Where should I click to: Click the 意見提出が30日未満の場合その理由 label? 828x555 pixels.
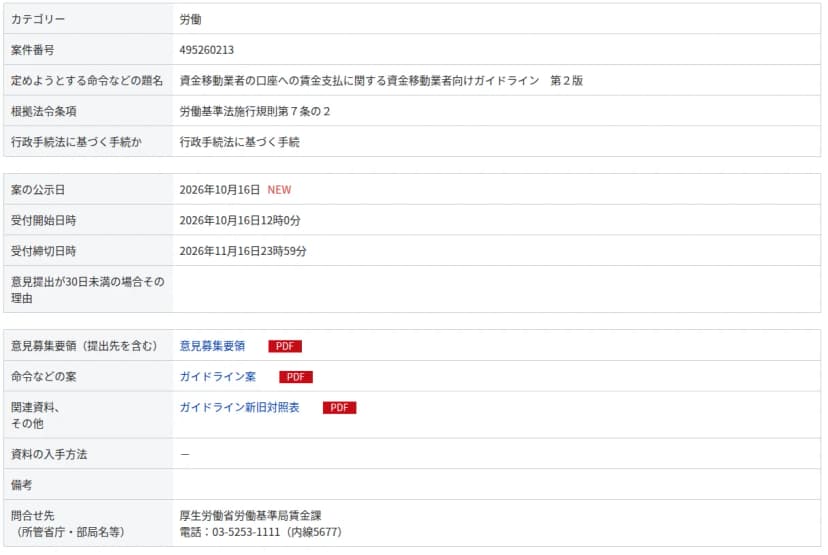click(88, 289)
